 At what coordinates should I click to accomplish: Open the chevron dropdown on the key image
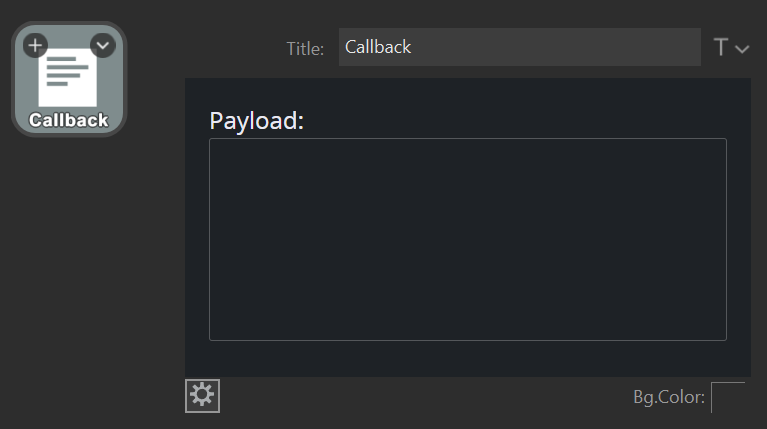(x=103, y=45)
